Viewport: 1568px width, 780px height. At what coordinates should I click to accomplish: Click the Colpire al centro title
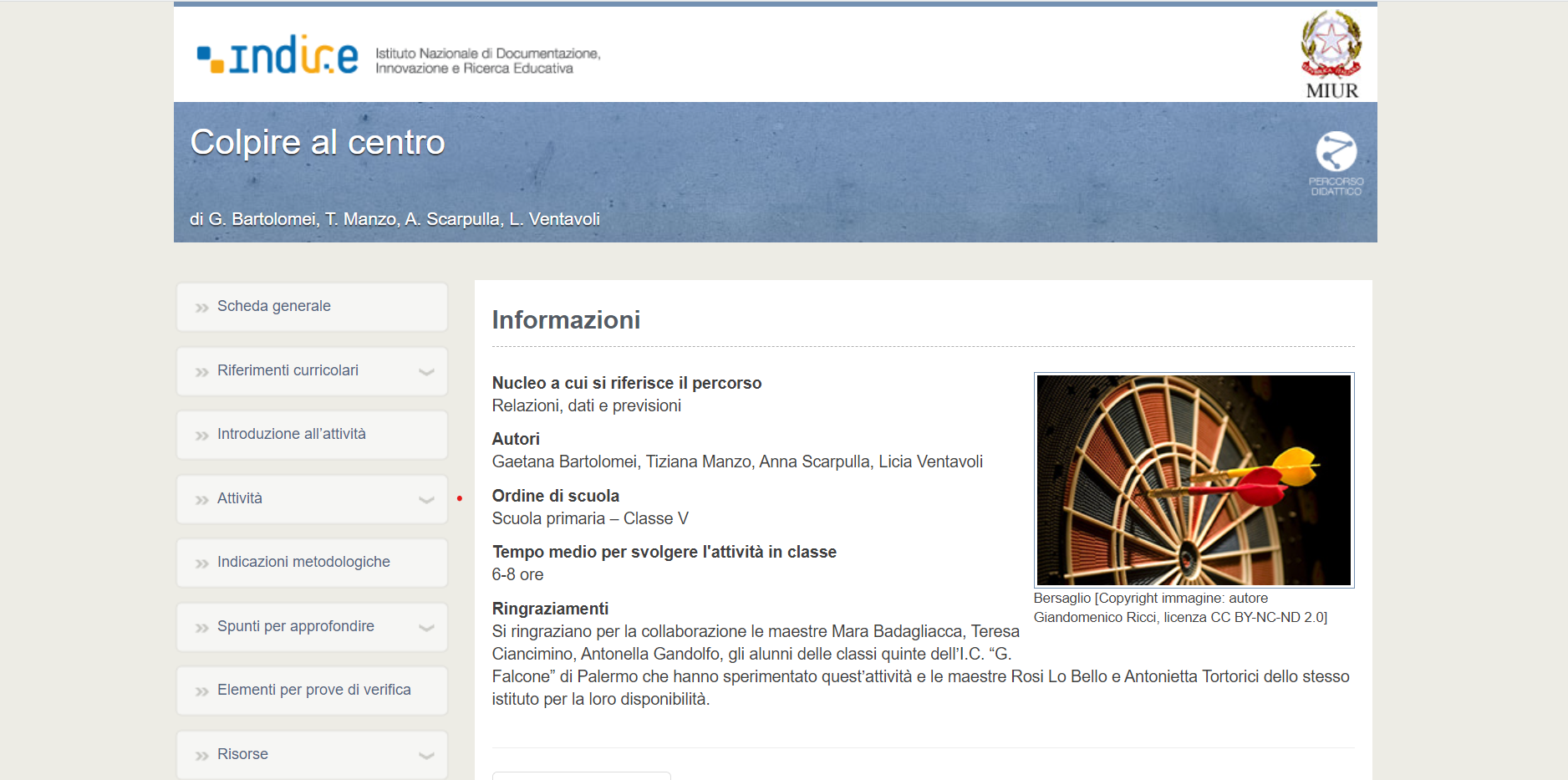pos(318,142)
